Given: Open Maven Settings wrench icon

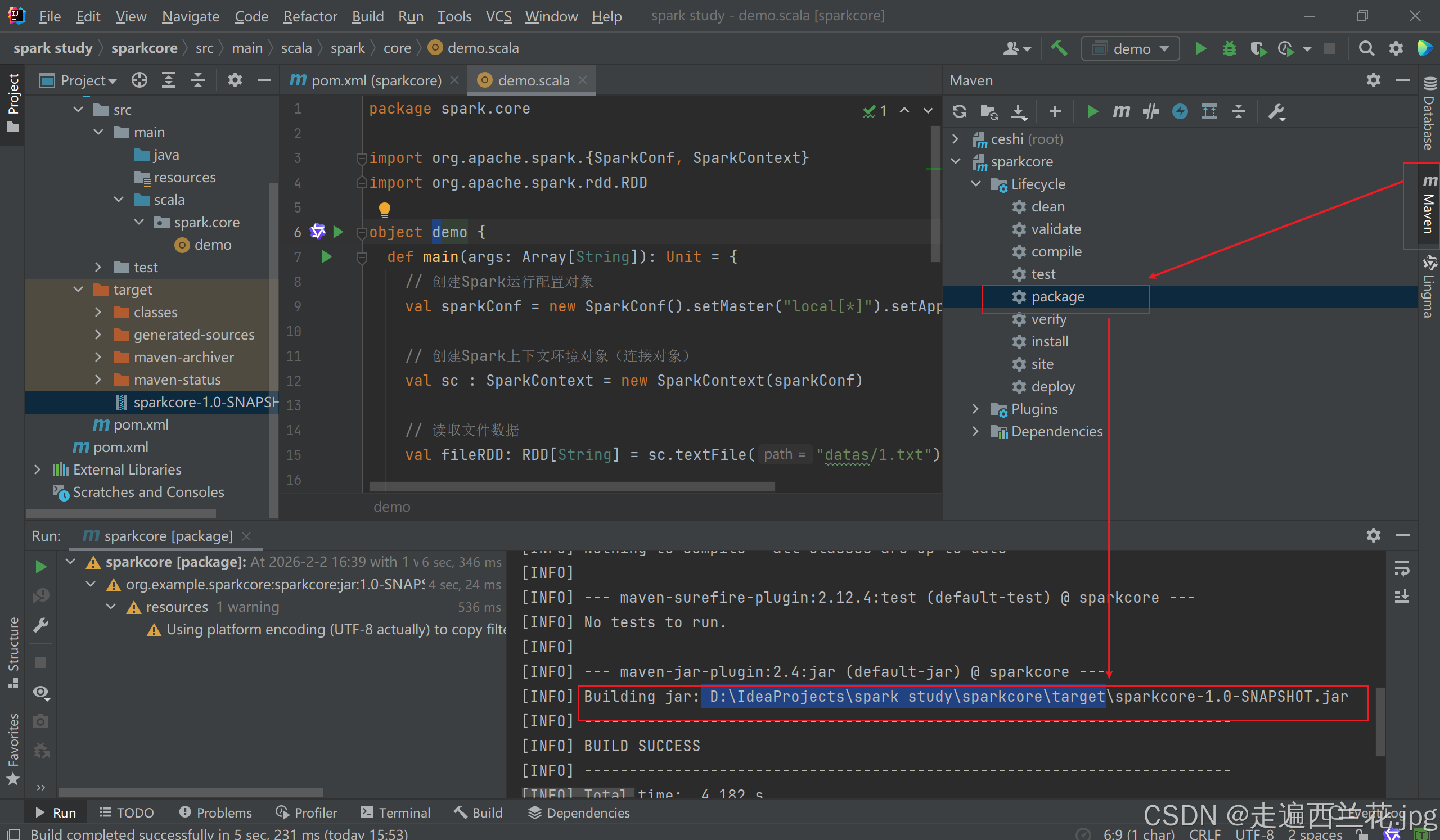Looking at the screenshot, I should [x=1276, y=111].
